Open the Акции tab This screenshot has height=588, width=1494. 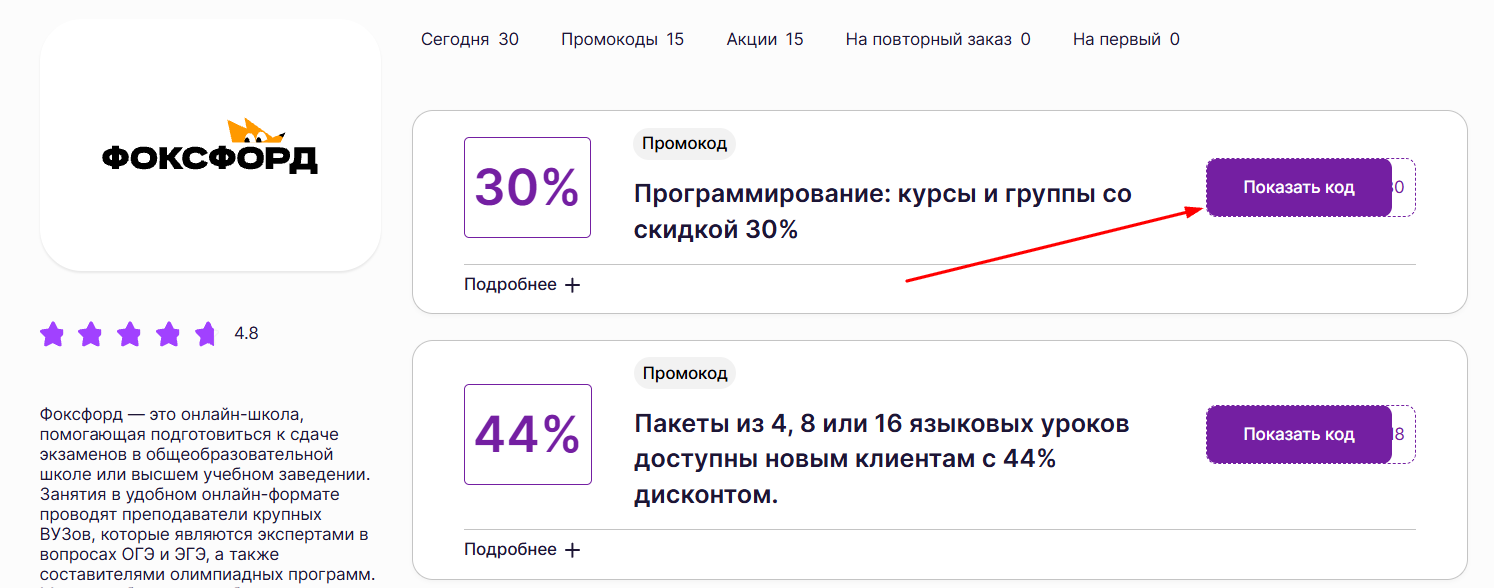(x=764, y=39)
